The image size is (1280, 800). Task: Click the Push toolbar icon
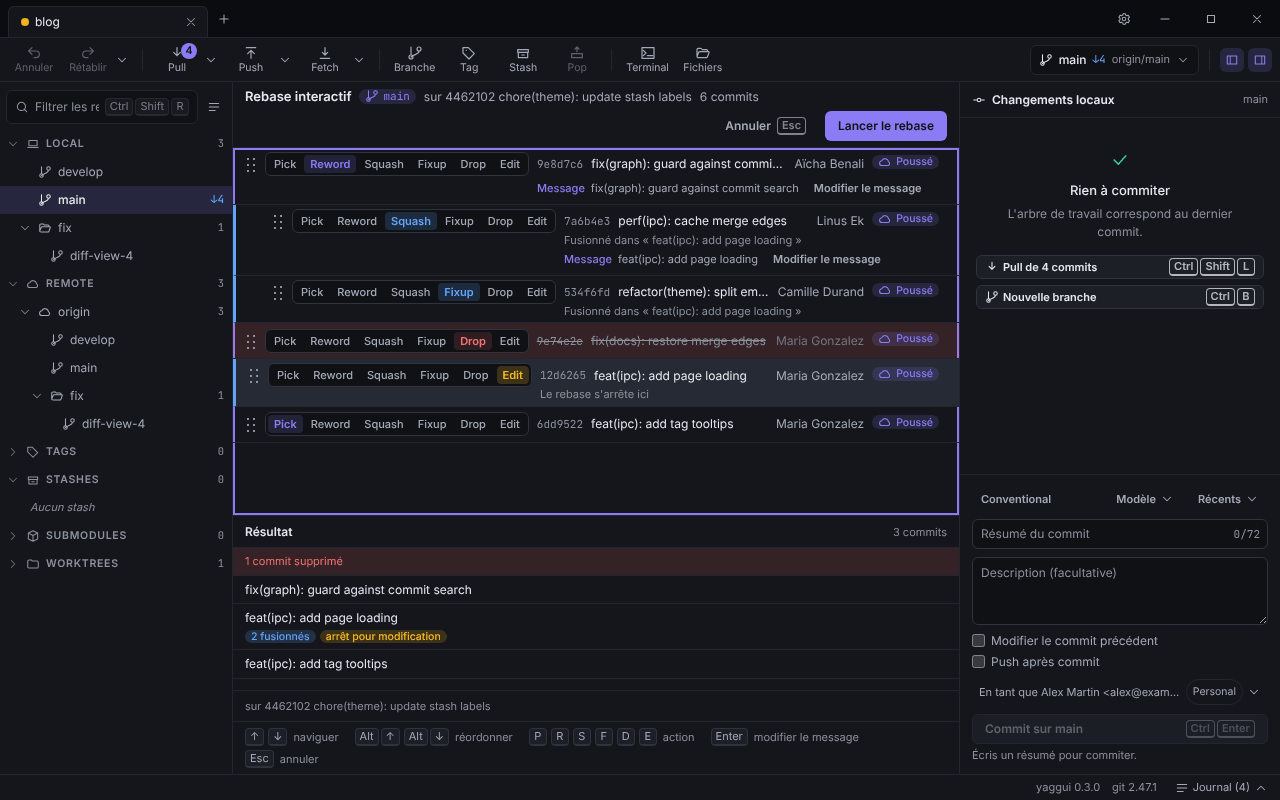tap(251, 59)
